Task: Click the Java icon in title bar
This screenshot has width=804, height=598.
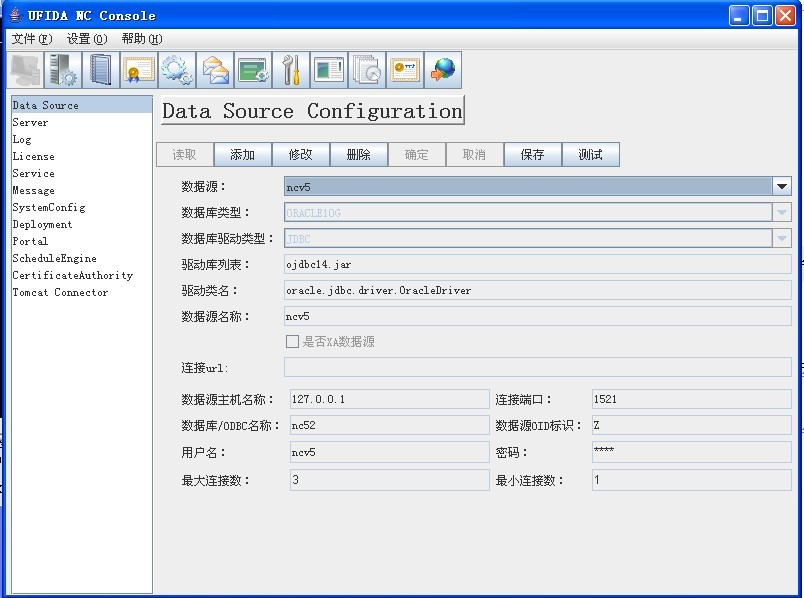Action: (x=16, y=15)
